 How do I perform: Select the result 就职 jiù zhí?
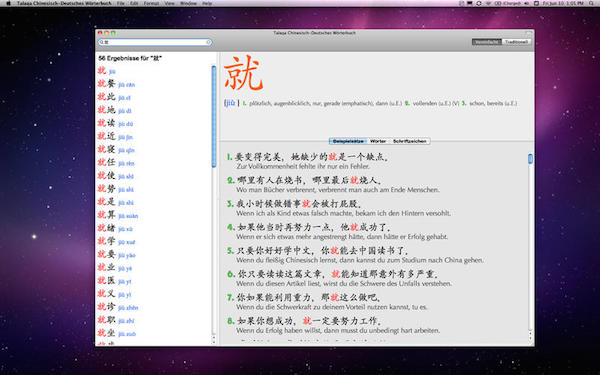pyautogui.click(x=116, y=320)
